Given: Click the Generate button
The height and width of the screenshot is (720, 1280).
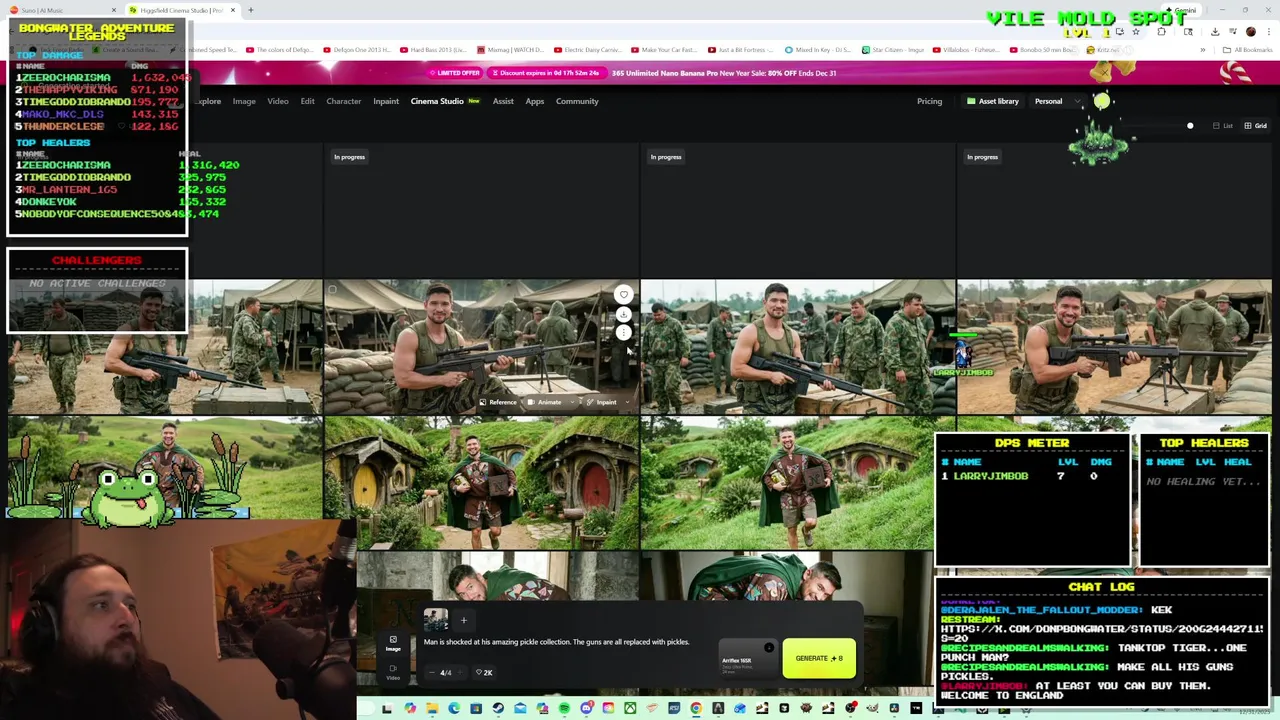Looking at the screenshot, I should click(x=819, y=658).
